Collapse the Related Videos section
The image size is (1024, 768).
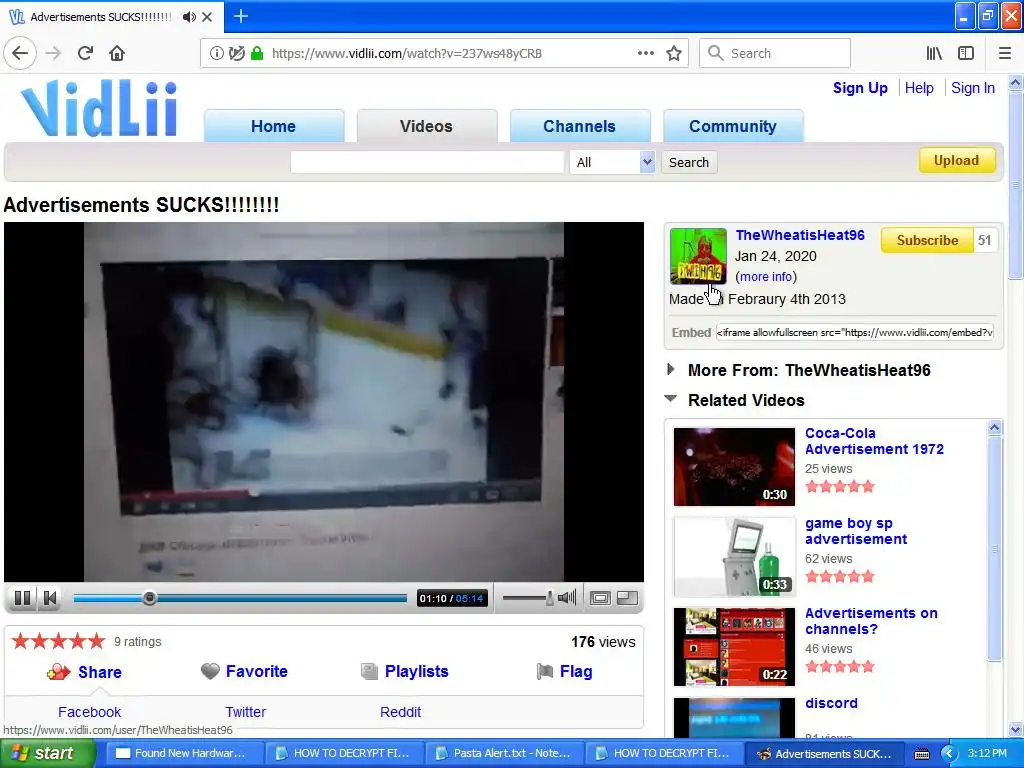pos(671,399)
